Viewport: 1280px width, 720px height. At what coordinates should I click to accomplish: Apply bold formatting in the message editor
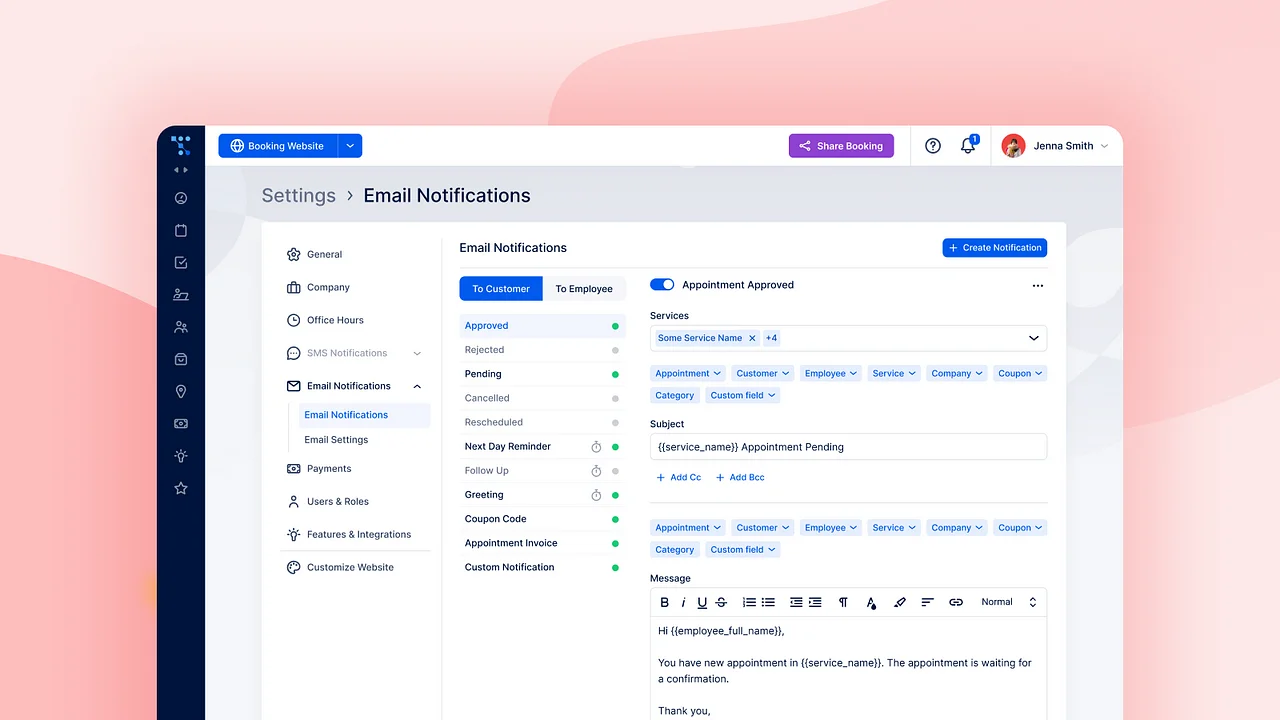(664, 601)
